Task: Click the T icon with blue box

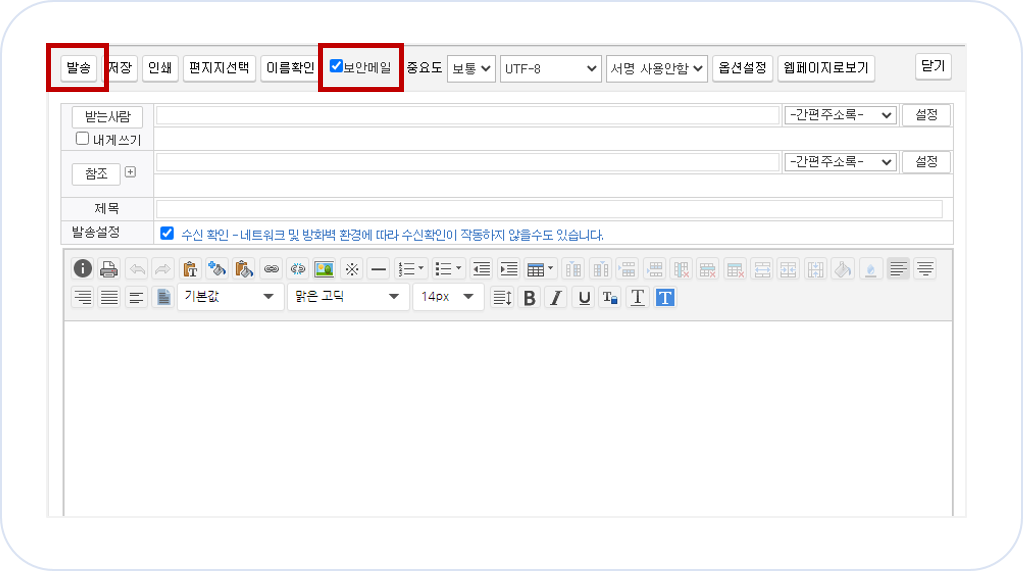Action: [610, 298]
